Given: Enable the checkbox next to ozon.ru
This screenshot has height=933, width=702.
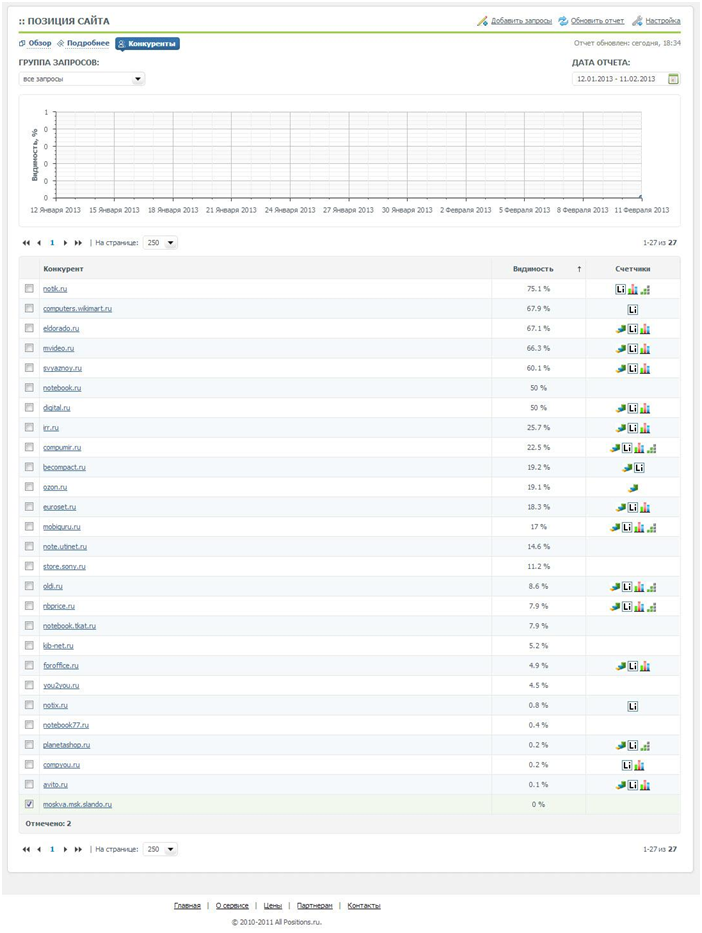Looking at the screenshot, I should [x=29, y=487].
